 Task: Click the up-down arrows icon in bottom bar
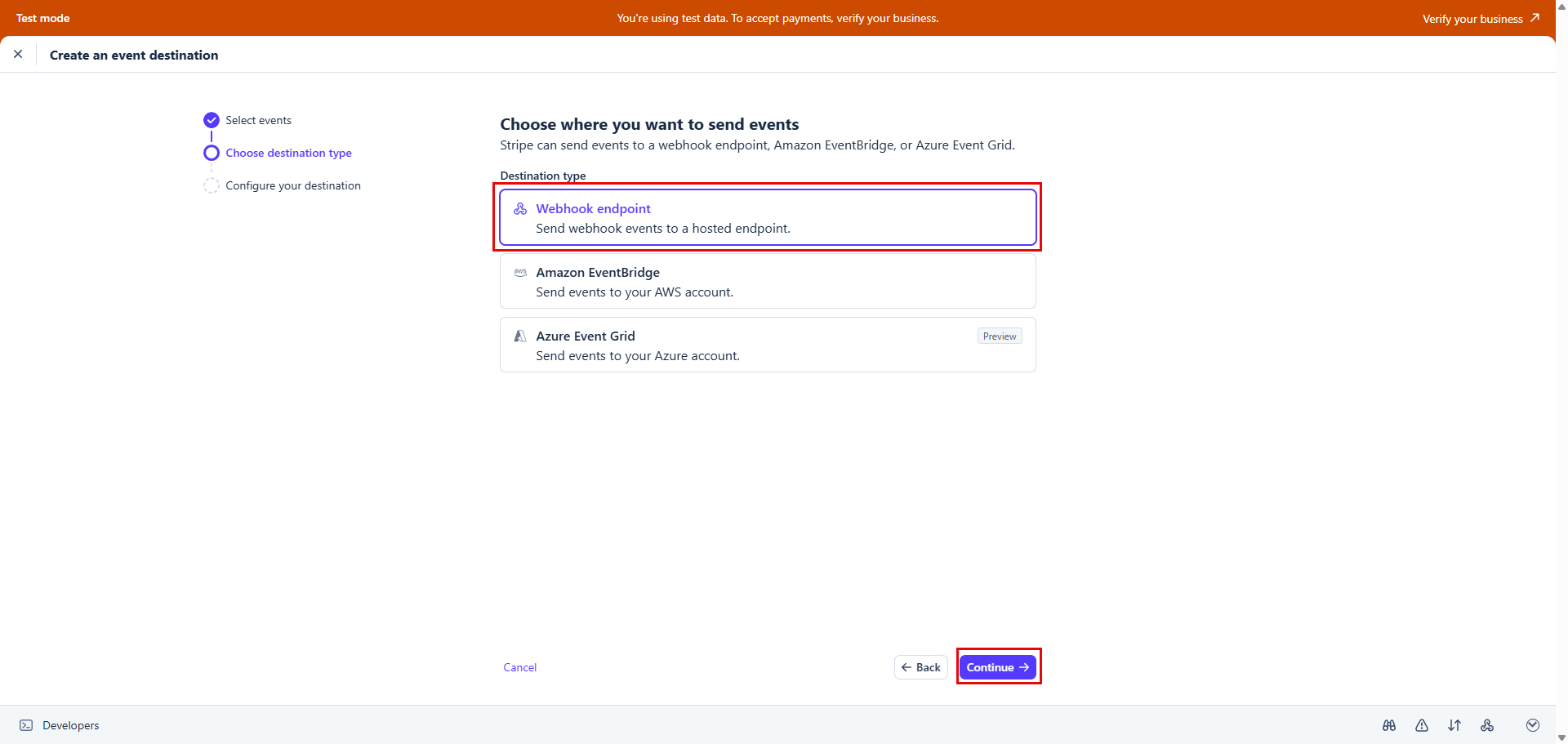coord(1454,725)
